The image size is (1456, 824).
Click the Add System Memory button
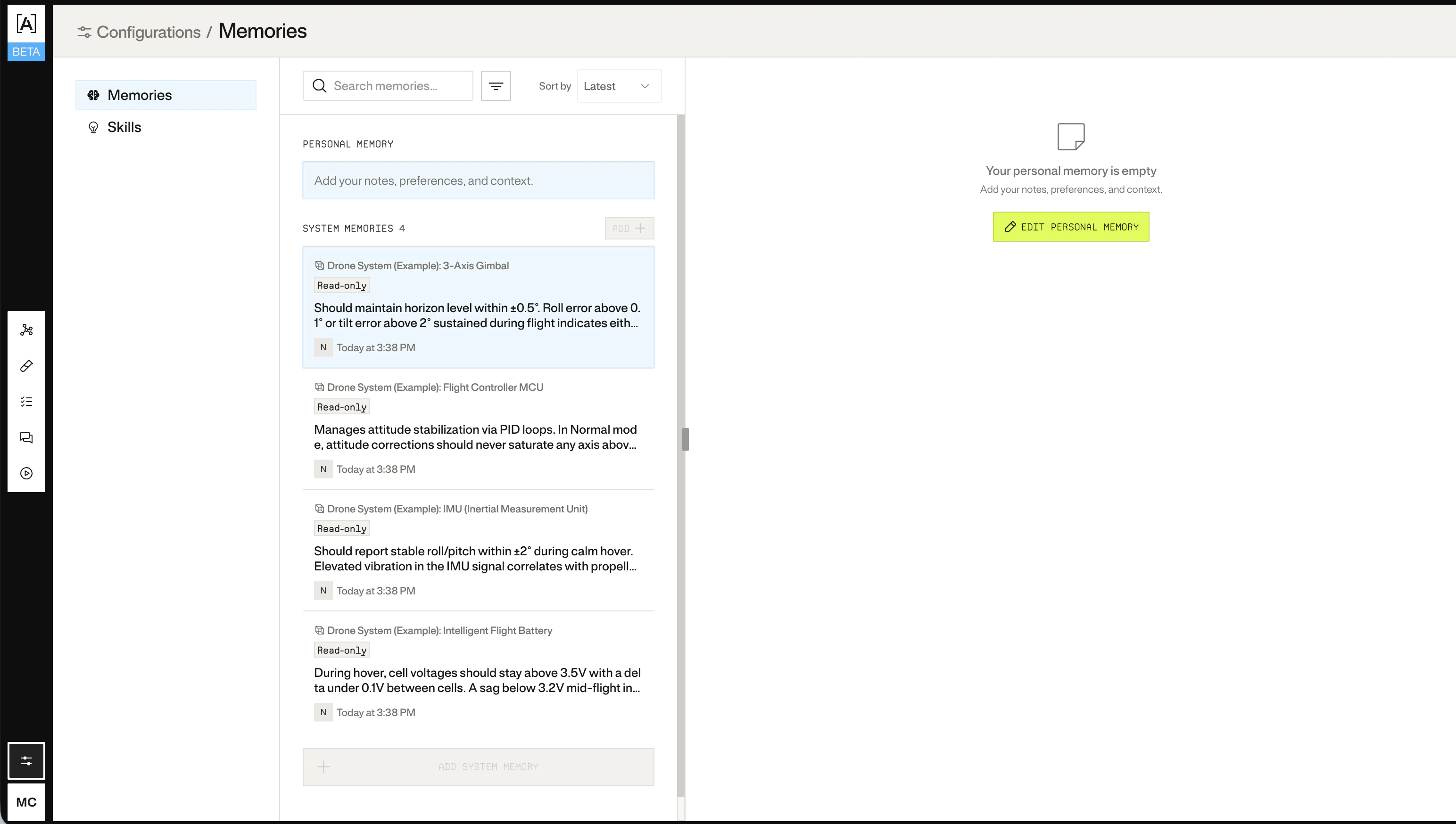pyautogui.click(x=478, y=767)
